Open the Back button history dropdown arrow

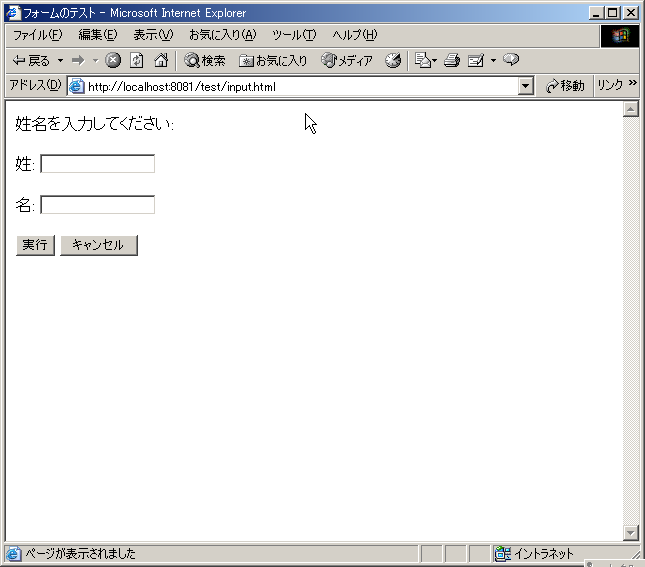tap(60, 61)
